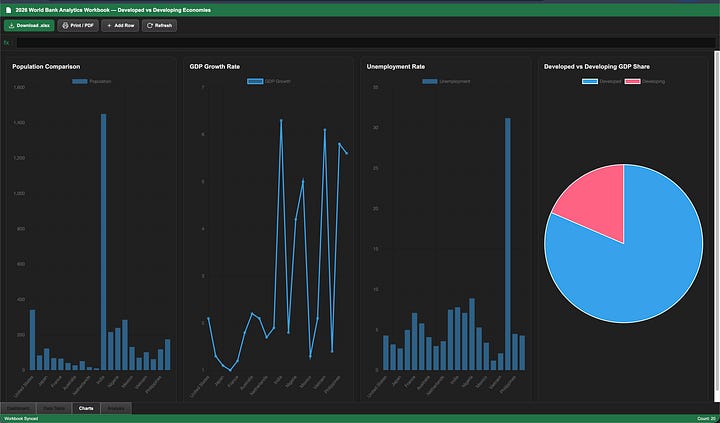Image resolution: width=720 pixels, height=423 pixels.
Task: Click the 'Workbook Synced' status text
Action: 21,419
